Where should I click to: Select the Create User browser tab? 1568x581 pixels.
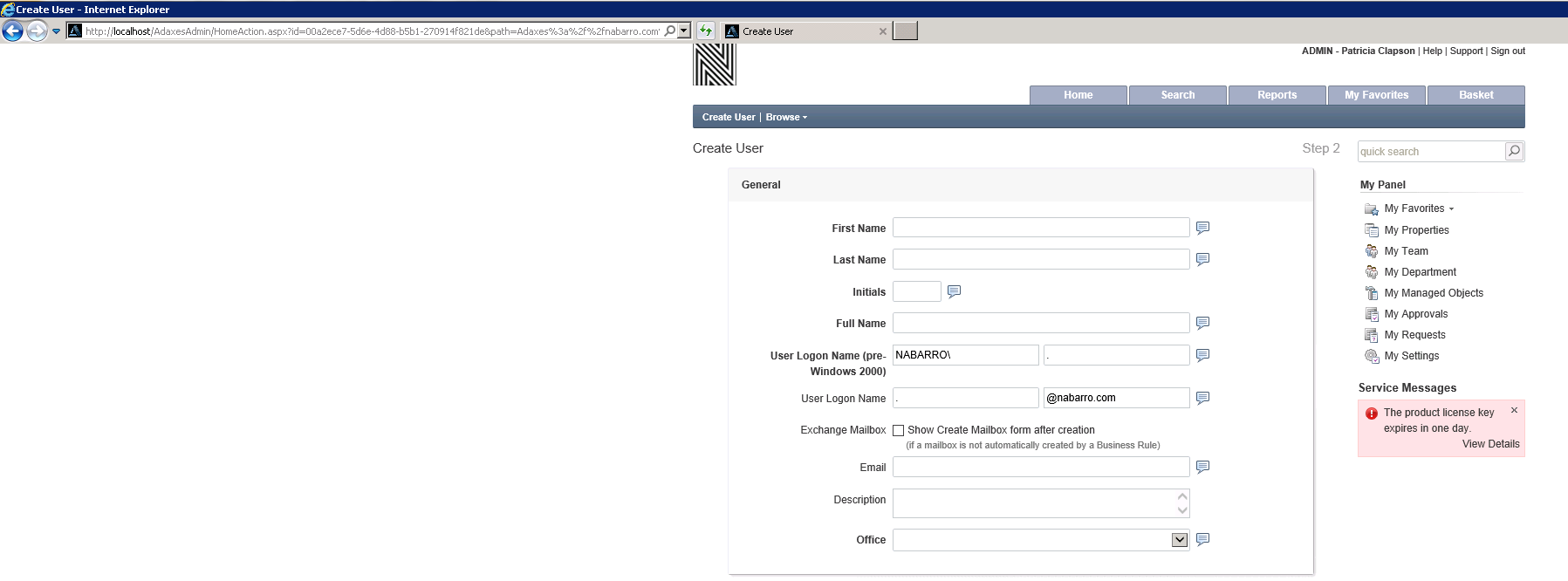pos(805,31)
